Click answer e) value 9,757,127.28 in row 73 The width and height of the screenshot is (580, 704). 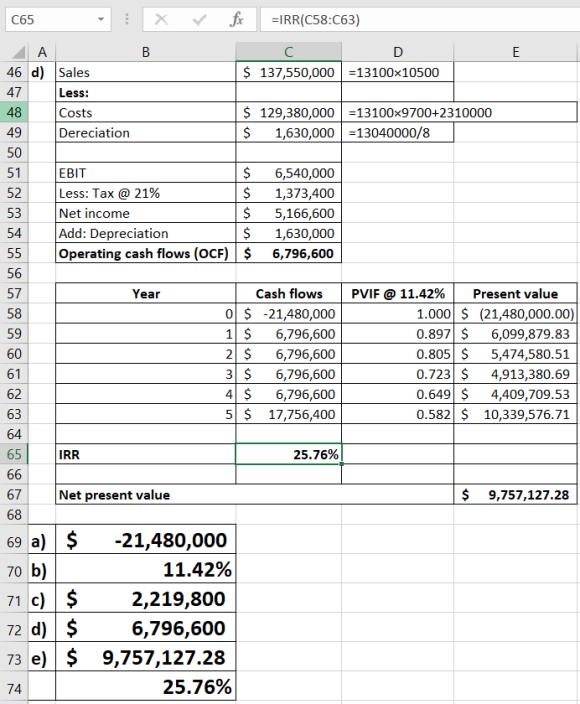click(x=145, y=657)
